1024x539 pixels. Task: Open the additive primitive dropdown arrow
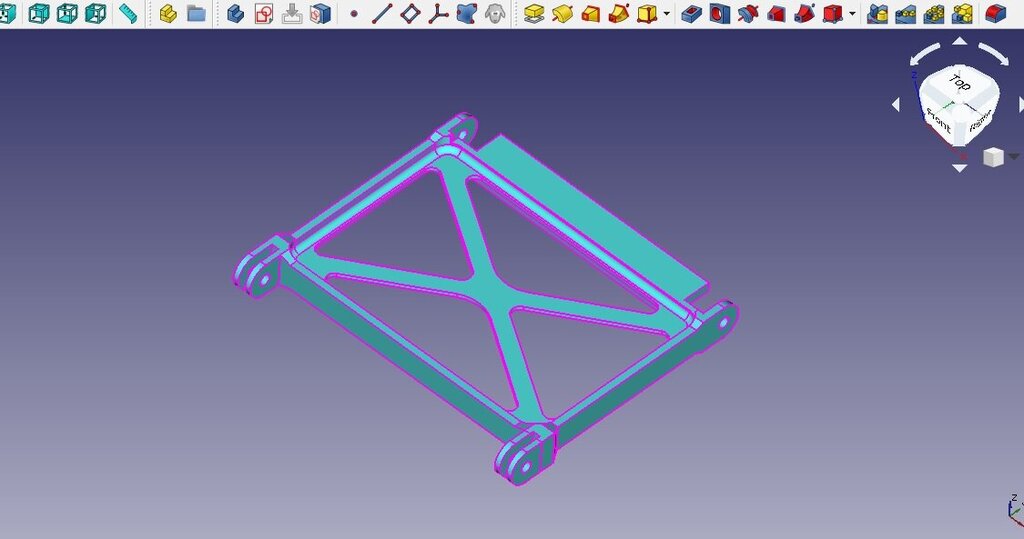tap(667, 14)
